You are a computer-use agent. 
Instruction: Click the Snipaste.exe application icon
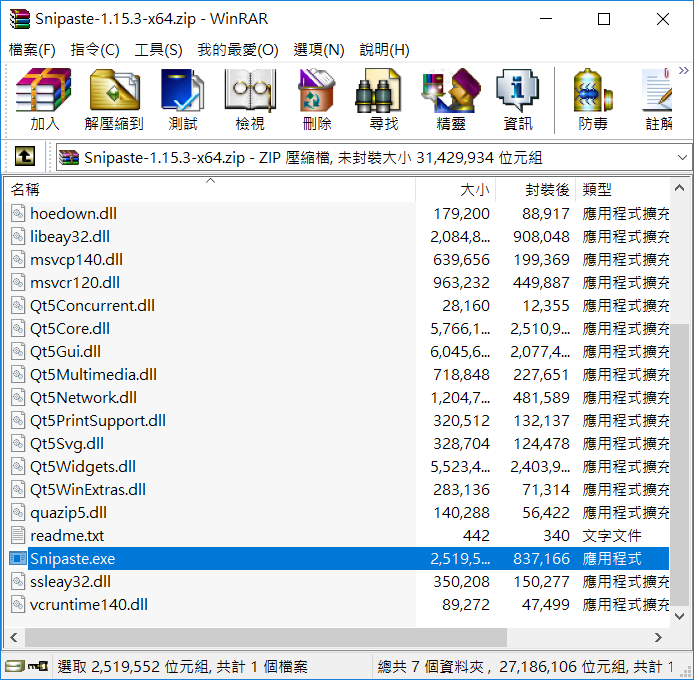click(18, 559)
